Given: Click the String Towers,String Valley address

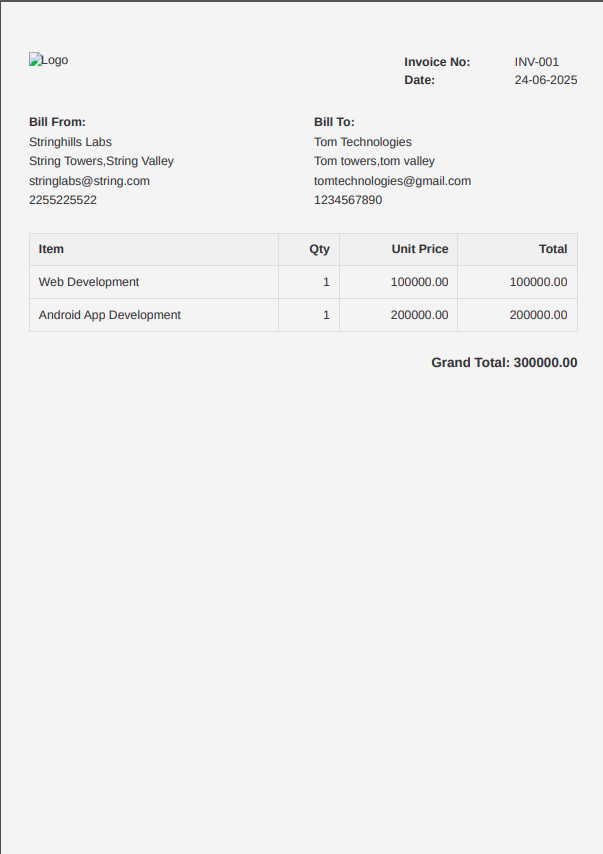Looking at the screenshot, I should coord(101,161).
